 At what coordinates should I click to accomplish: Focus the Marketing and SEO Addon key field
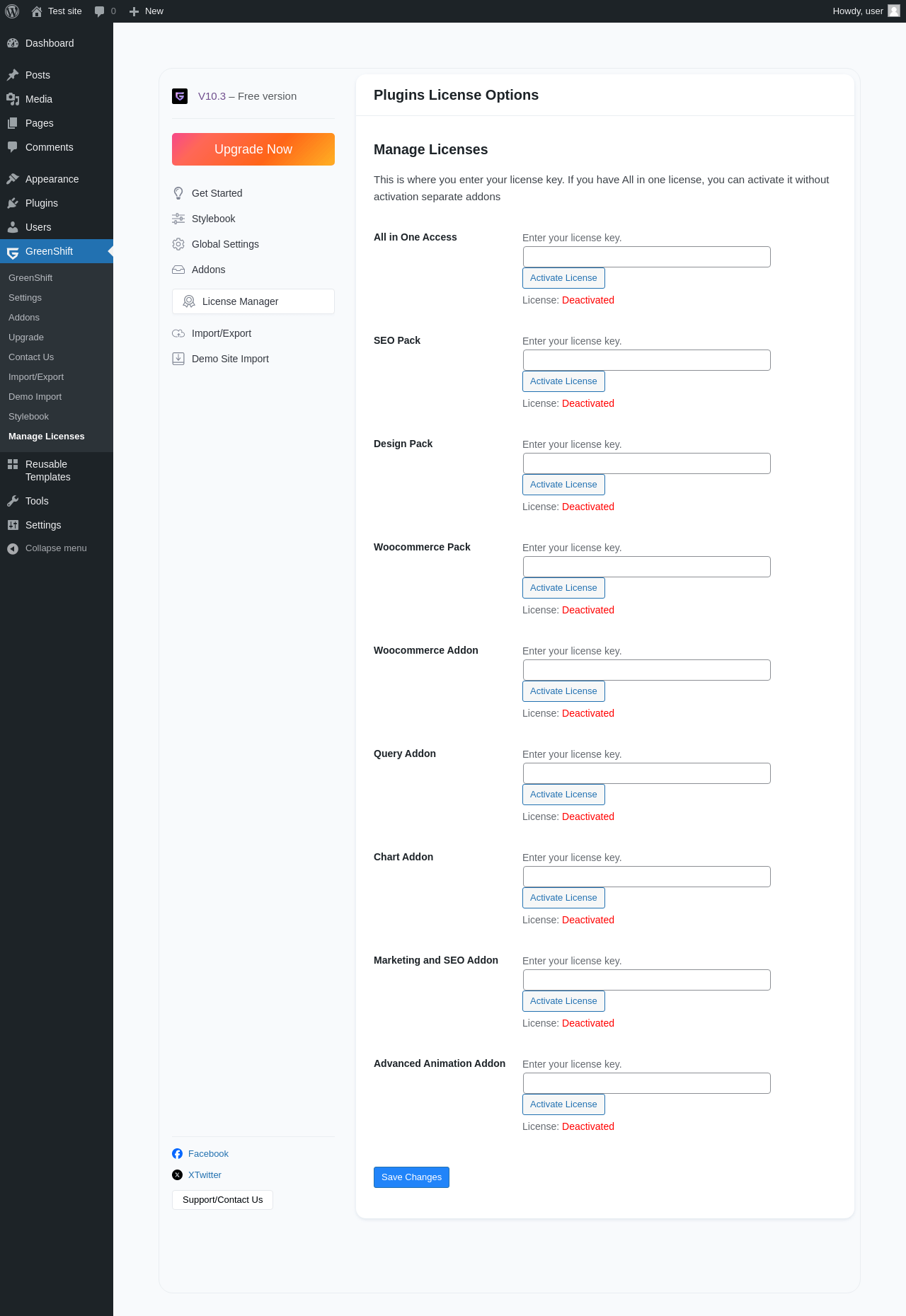click(x=647, y=980)
